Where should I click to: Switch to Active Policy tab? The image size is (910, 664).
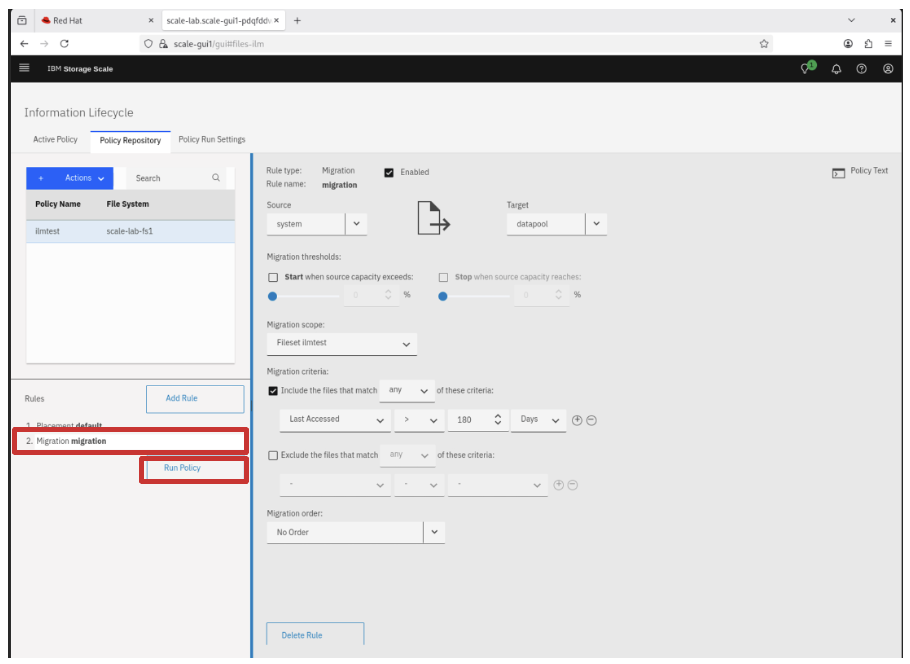pyautogui.click(x=55, y=140)
